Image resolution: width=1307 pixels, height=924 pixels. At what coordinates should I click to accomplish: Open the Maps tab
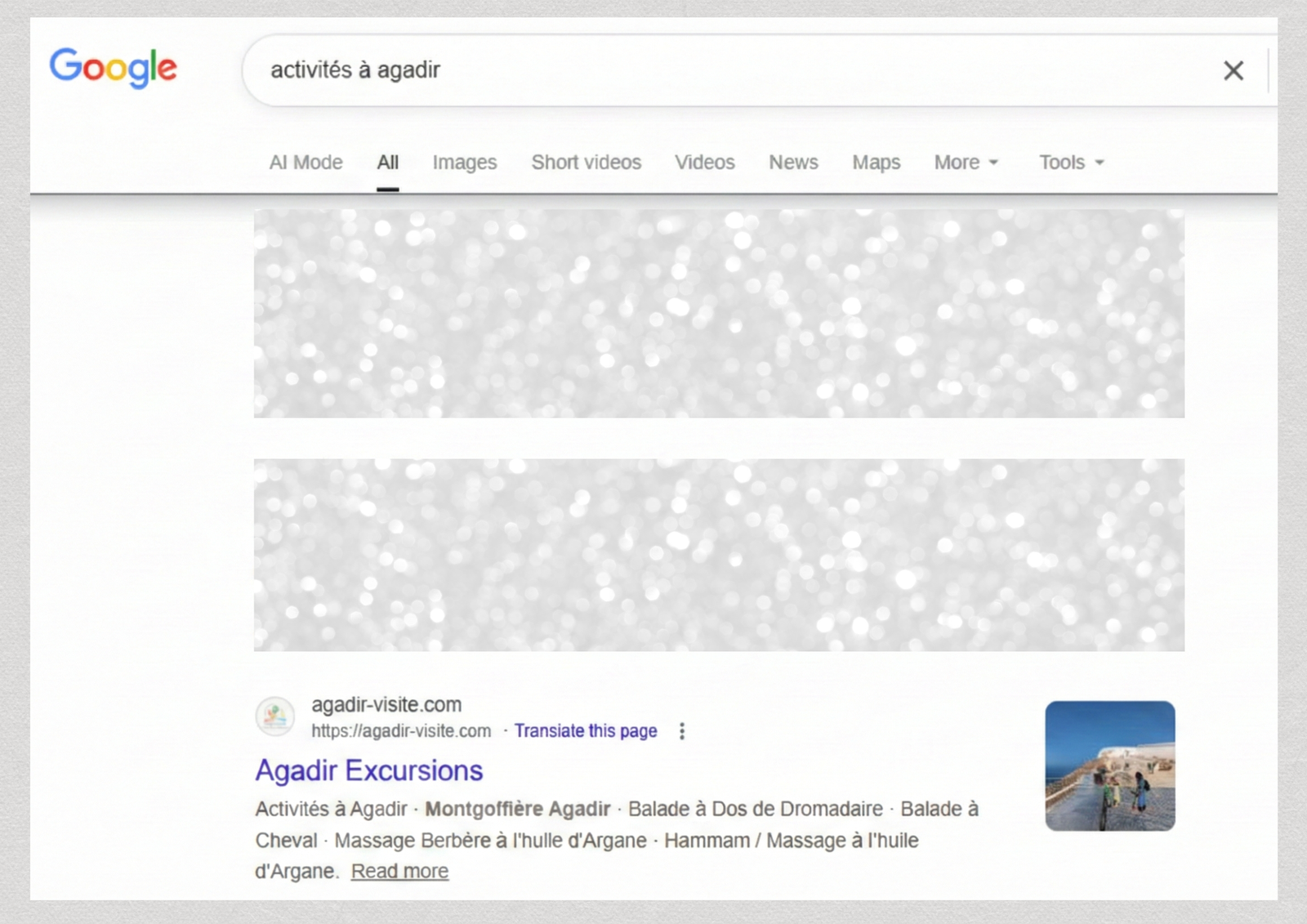tap(876, 163)
